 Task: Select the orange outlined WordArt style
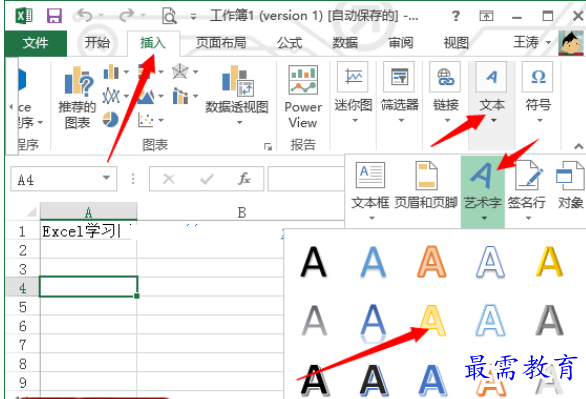pyautogui.click(x=432, y=262)
